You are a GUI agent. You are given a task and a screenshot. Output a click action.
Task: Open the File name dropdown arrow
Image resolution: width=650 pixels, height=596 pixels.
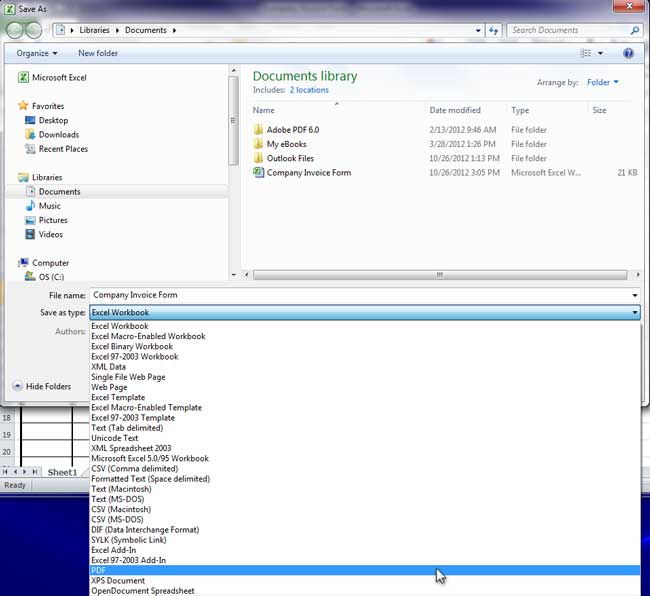(x=635, y=295)
